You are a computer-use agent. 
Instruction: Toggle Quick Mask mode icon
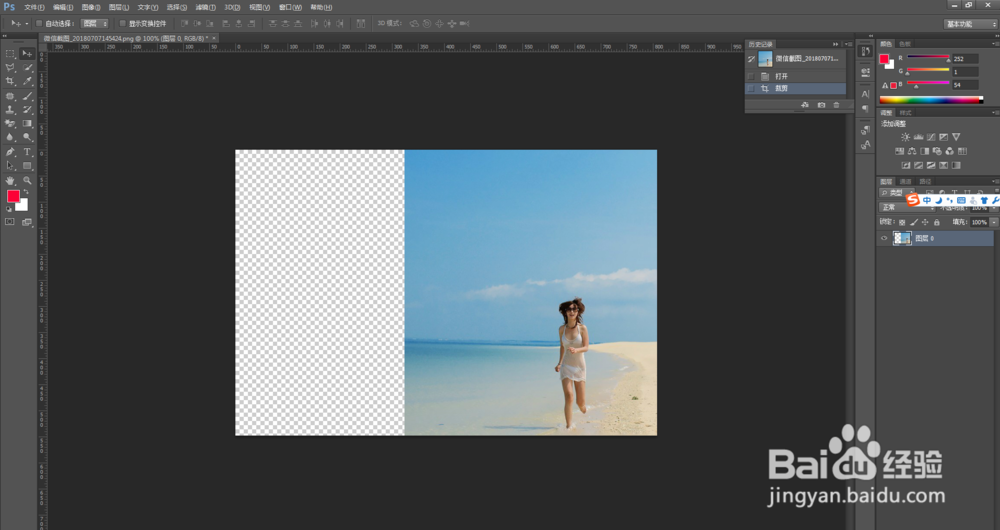[10, 222]
